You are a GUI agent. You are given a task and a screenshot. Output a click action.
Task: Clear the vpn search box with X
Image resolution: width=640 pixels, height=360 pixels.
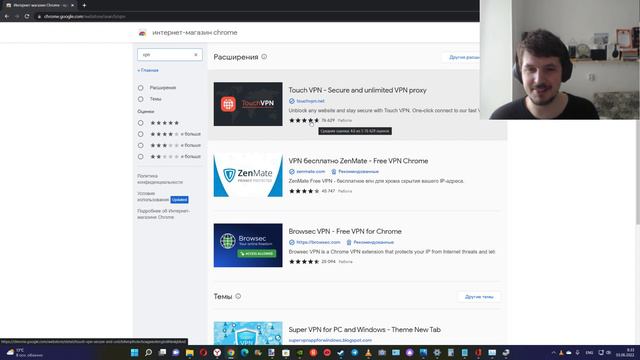(x=196, y=55)
